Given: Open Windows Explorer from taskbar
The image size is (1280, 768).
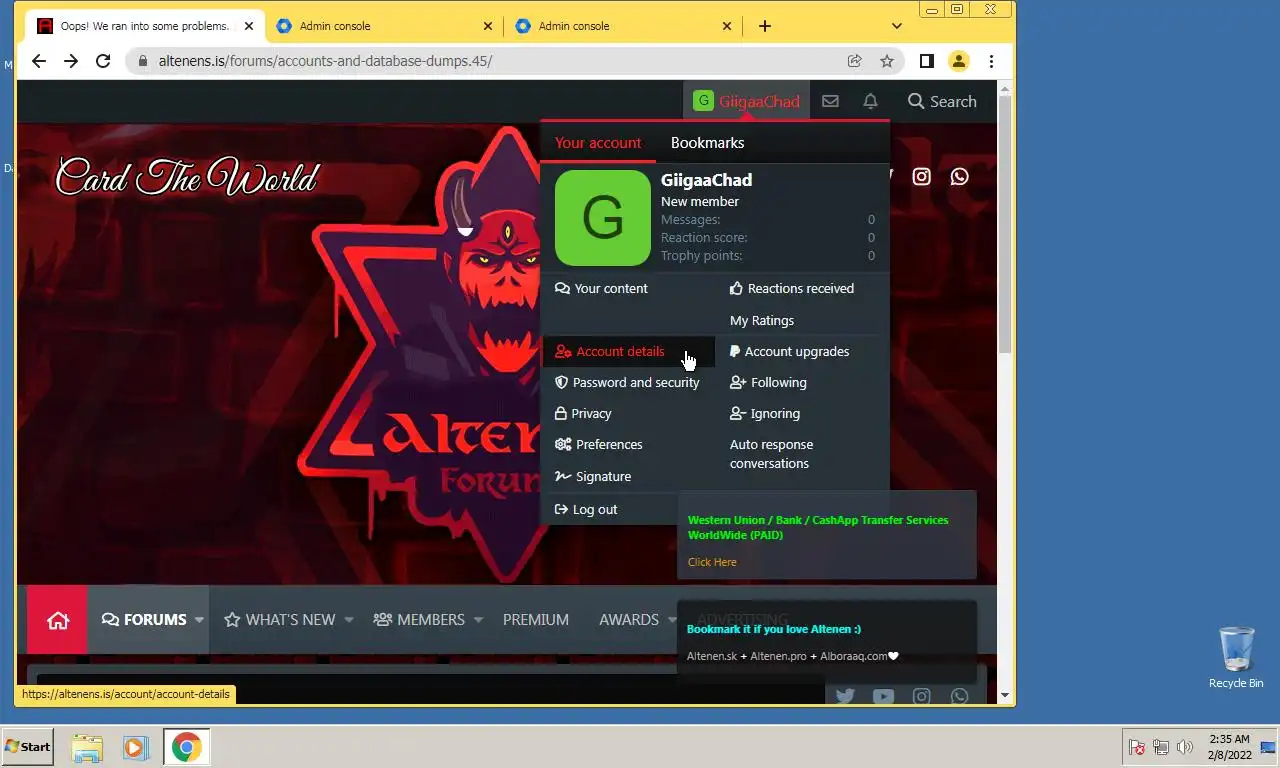Looking at the screenshot, I should [87, 747].
